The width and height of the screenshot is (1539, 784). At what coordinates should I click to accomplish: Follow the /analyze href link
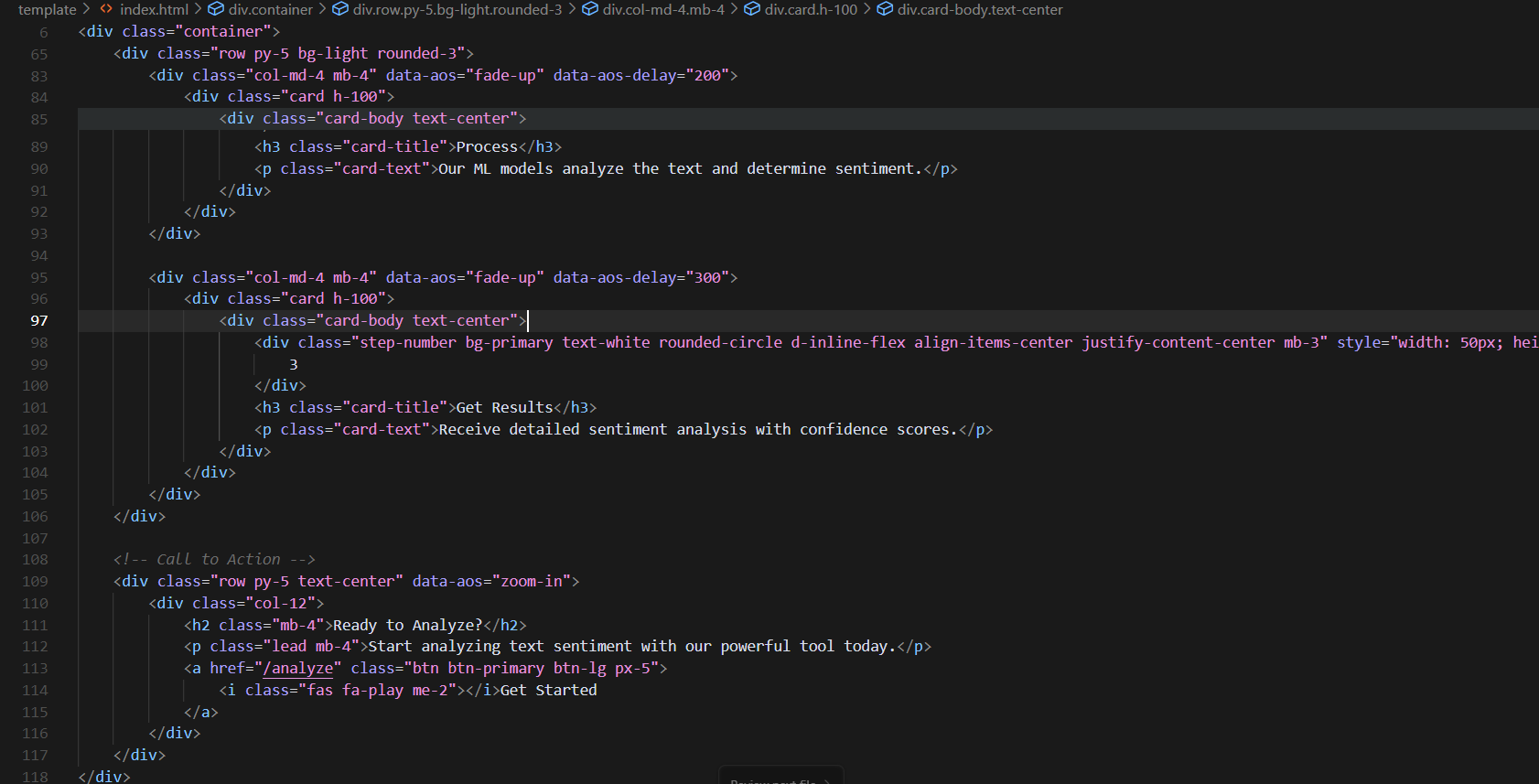coord(298,668)
